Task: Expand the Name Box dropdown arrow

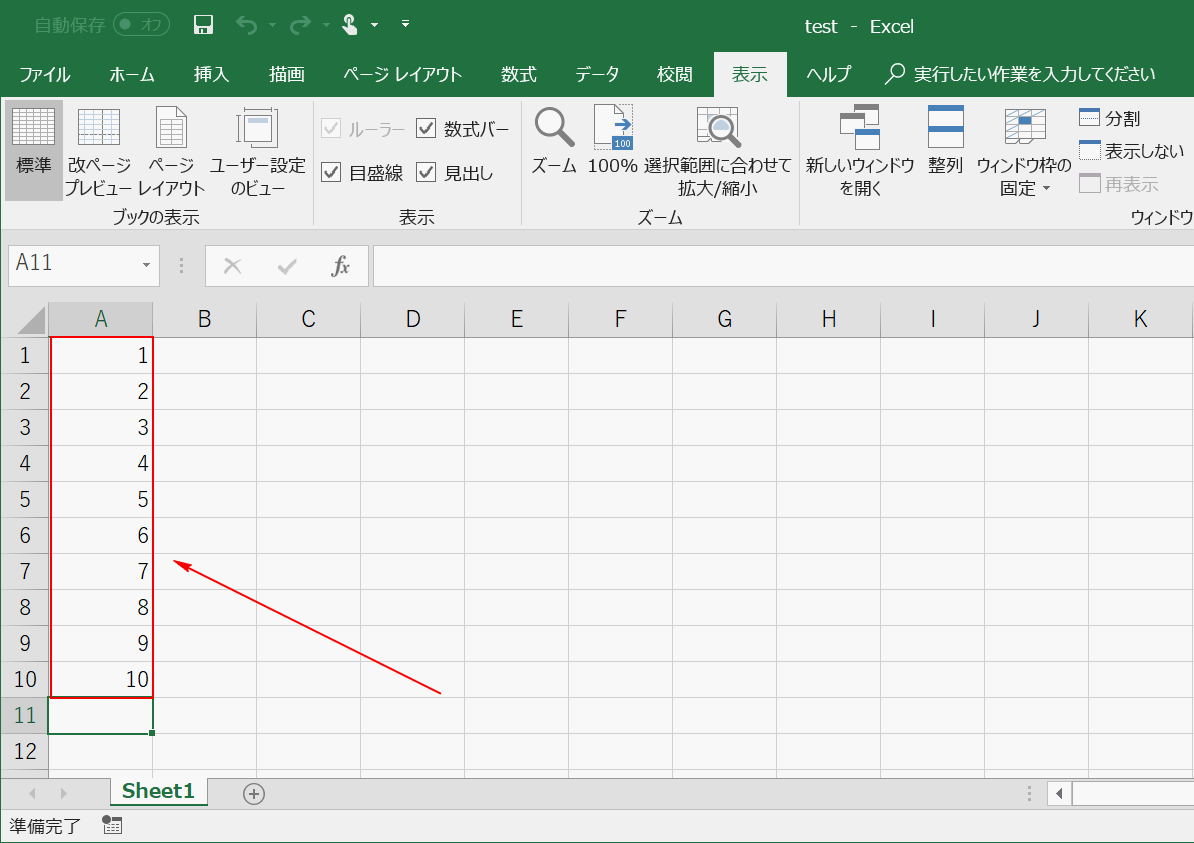Action: 146,265
